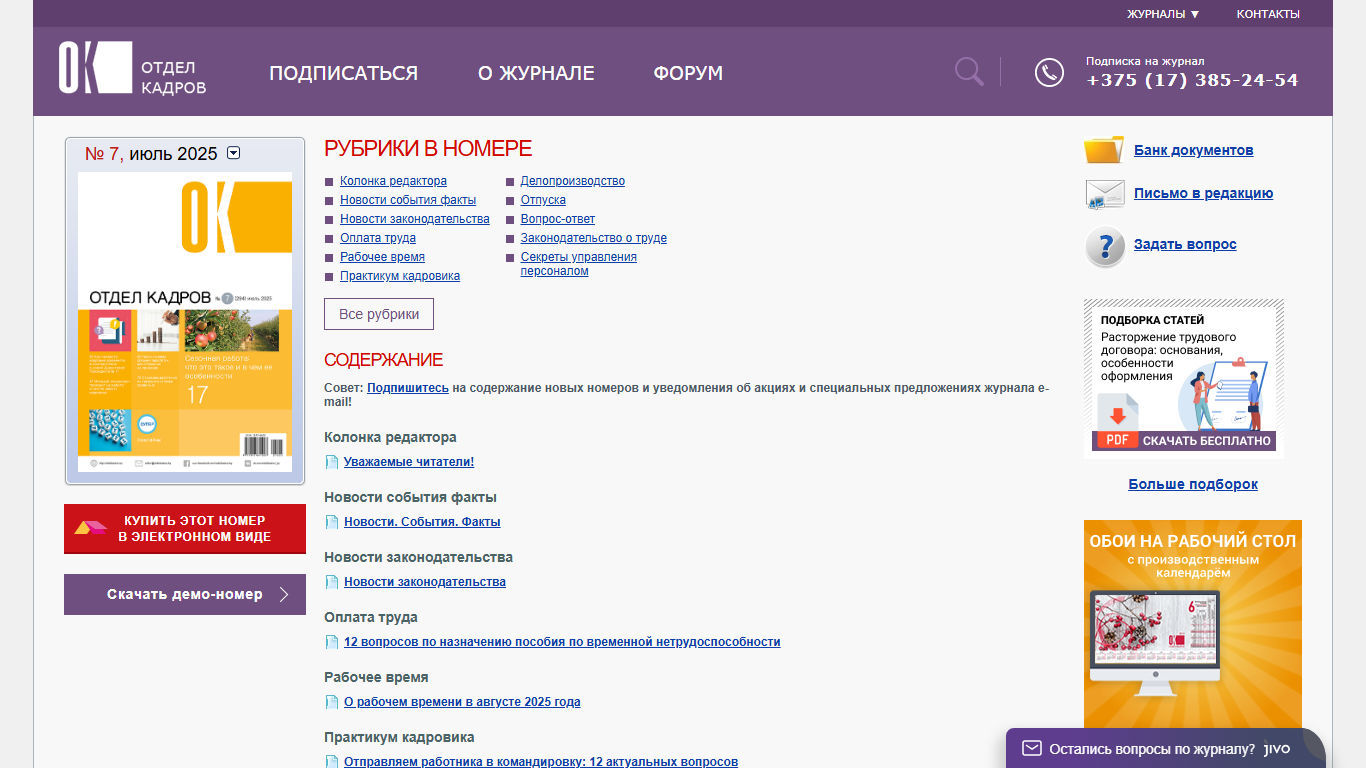Image resolution: width=1366 pixels, height=768 pixels.
Task: Click Задать вопрос link
Action: [x=1185, y=244]
